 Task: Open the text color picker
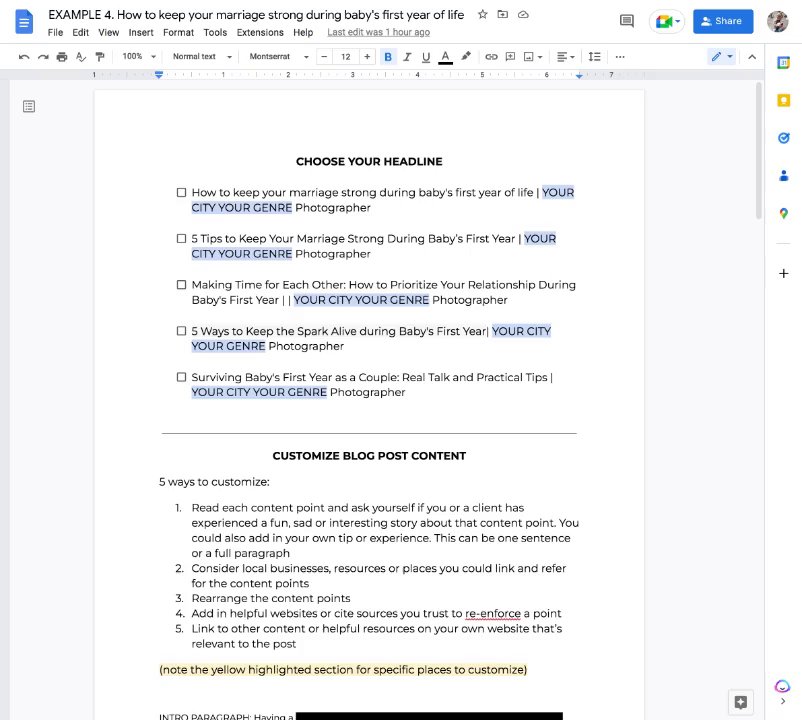(445, 57)
